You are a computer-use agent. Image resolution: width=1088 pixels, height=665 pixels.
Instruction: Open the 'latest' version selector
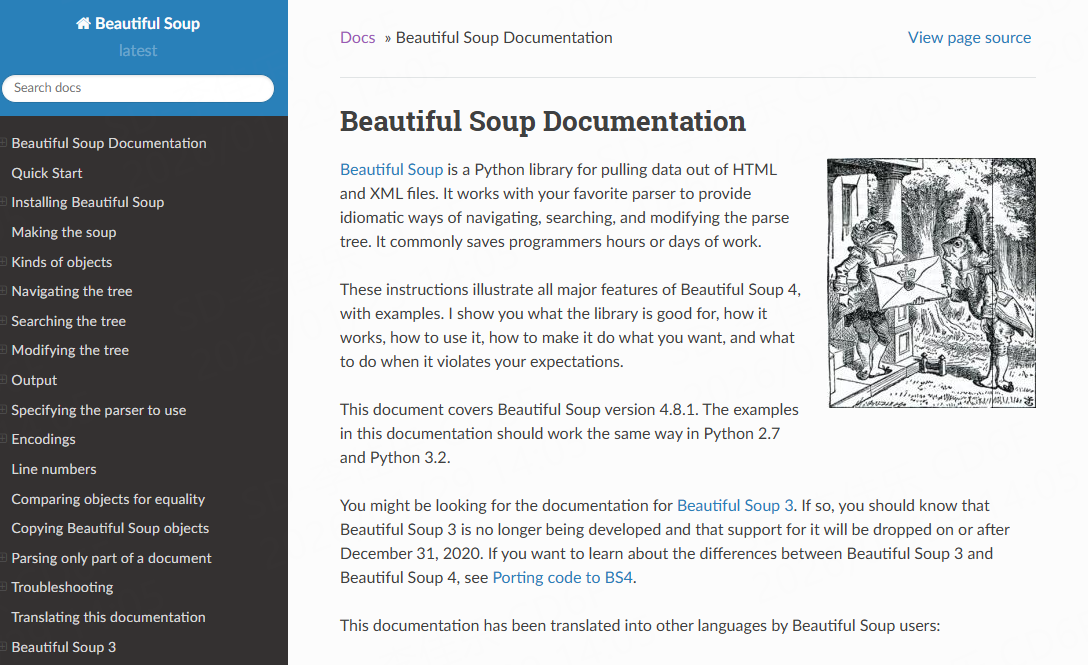pyautogui.click(x=137, y=50)
